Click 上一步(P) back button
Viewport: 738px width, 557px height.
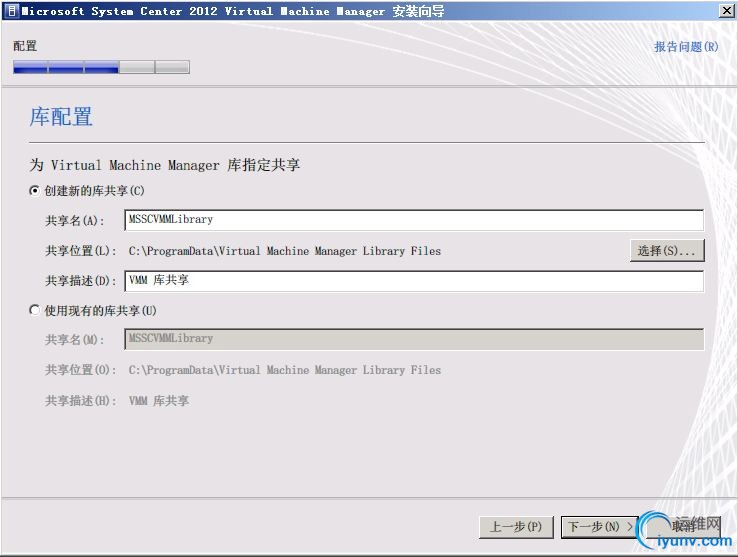[x=516, y=527]
